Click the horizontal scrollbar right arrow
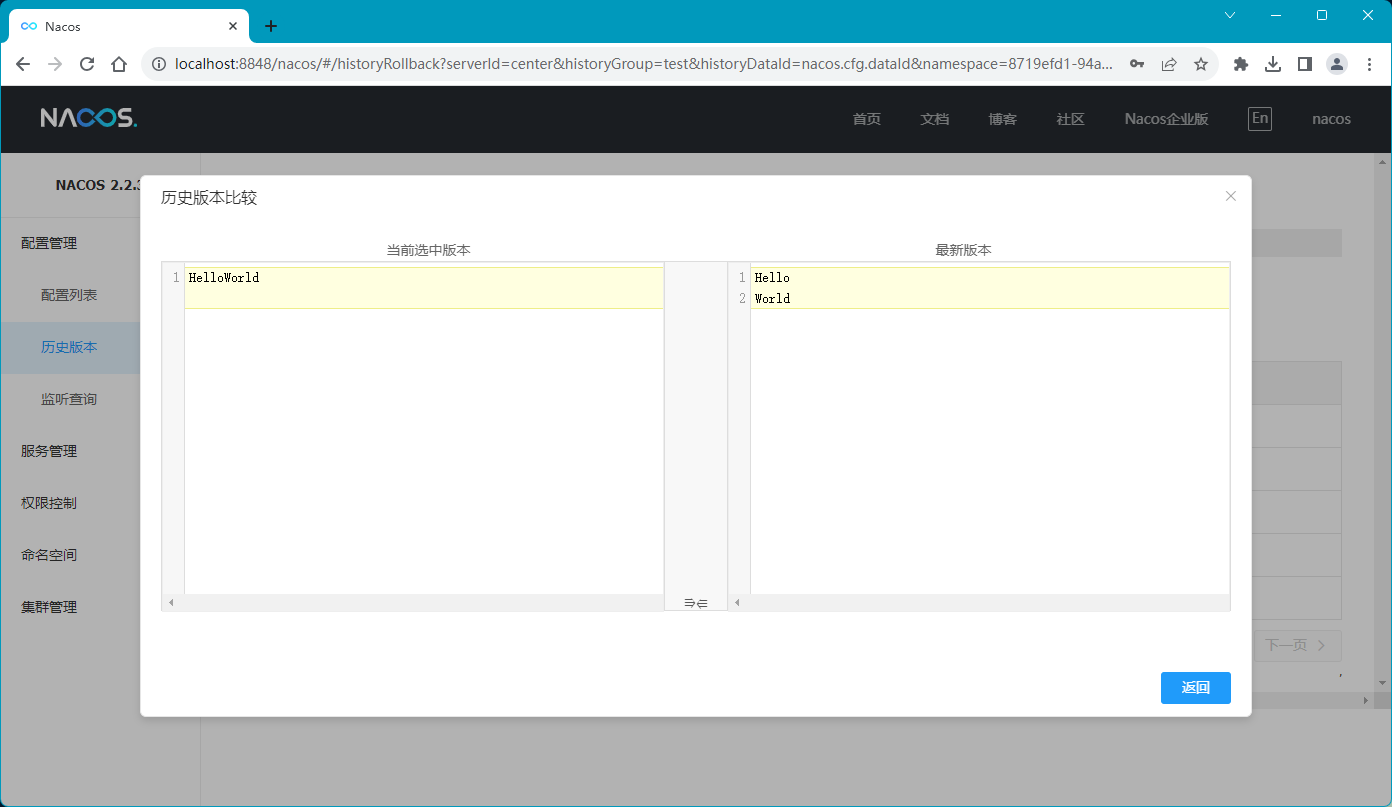The height and width of the screenshot is (807, 1392). tap(1367, 701)
